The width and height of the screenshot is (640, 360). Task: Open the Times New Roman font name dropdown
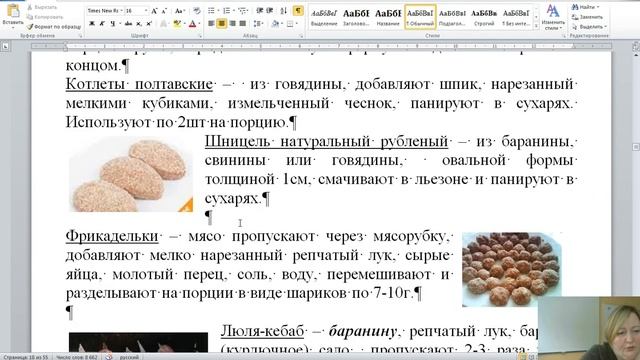click(122, 11)
